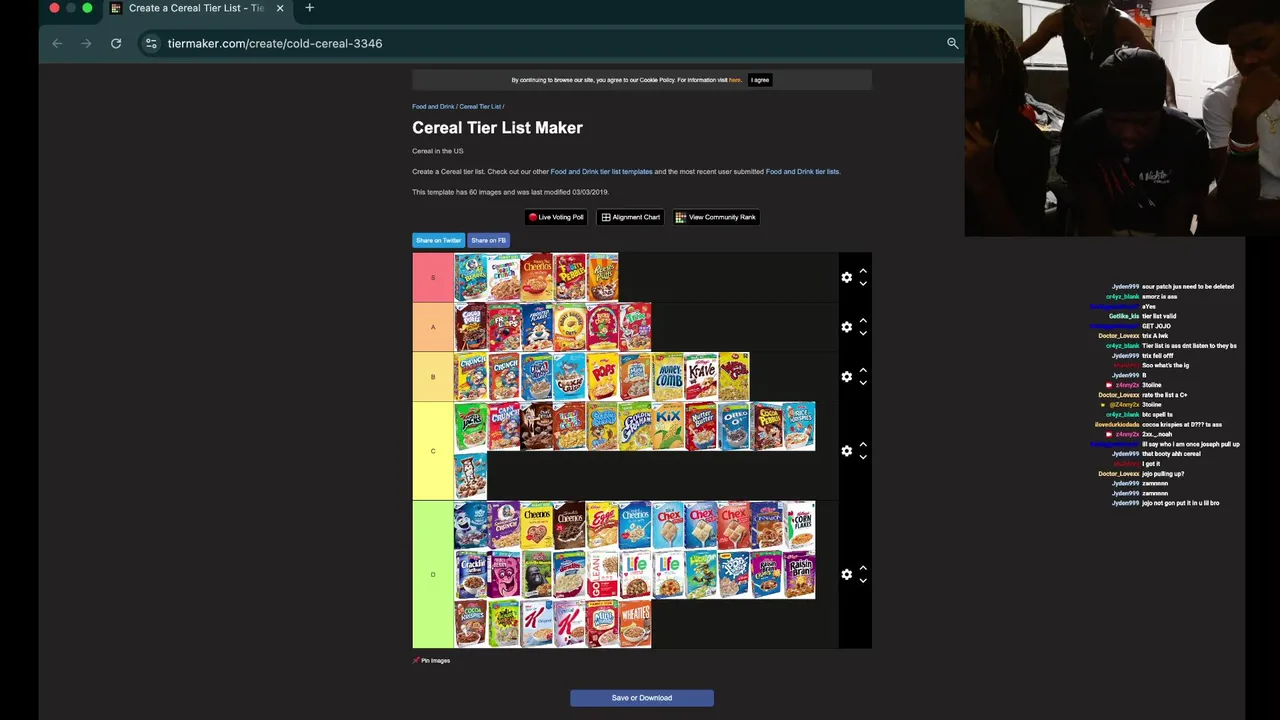Open settings gear for the C tier row
This screenshot has height=720, width=1280.
847,451
